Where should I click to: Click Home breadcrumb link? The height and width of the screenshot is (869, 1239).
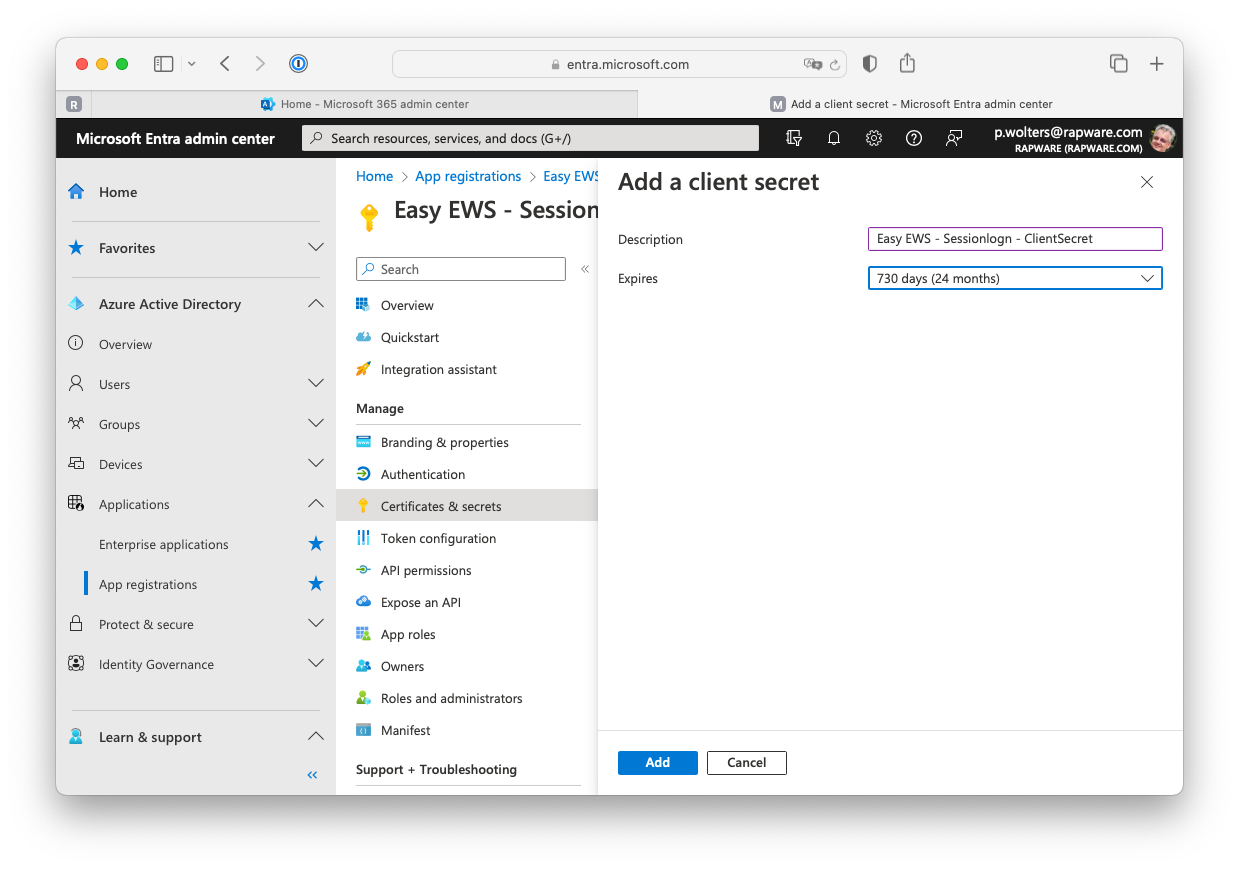pyautogui.click(x=374, y=176)
